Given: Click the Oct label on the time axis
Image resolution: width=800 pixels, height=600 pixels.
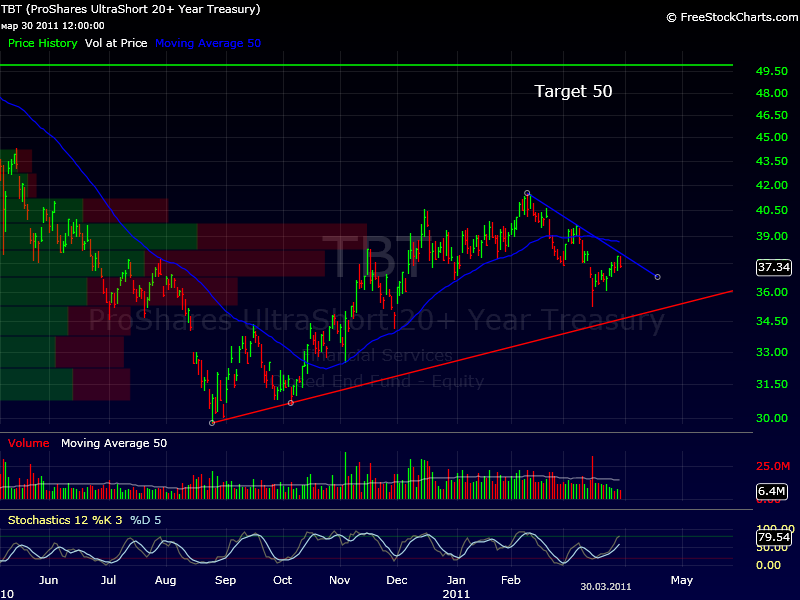Looking at the screenshot, I should [x=282, y=581].
